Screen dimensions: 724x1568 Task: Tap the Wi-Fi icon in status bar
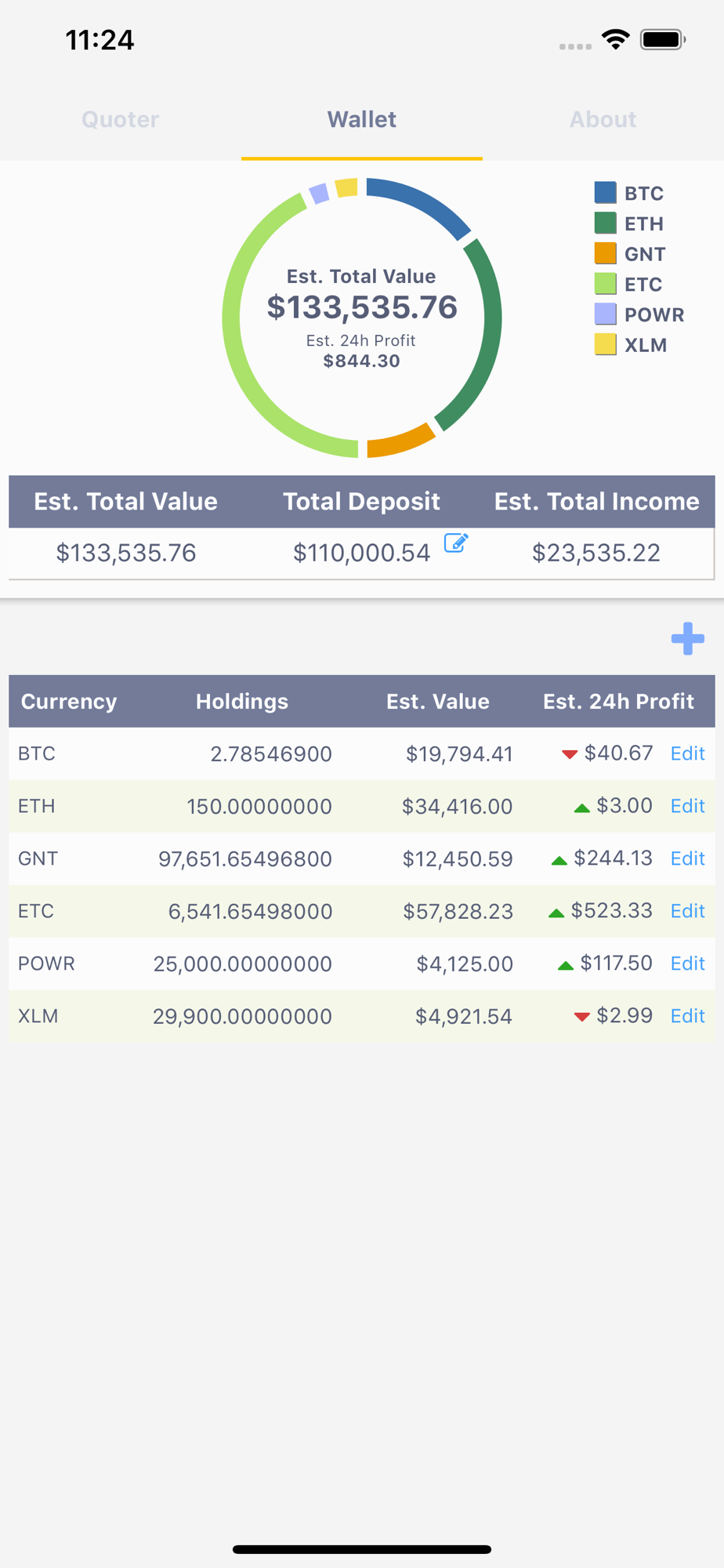tap(616, 39)
